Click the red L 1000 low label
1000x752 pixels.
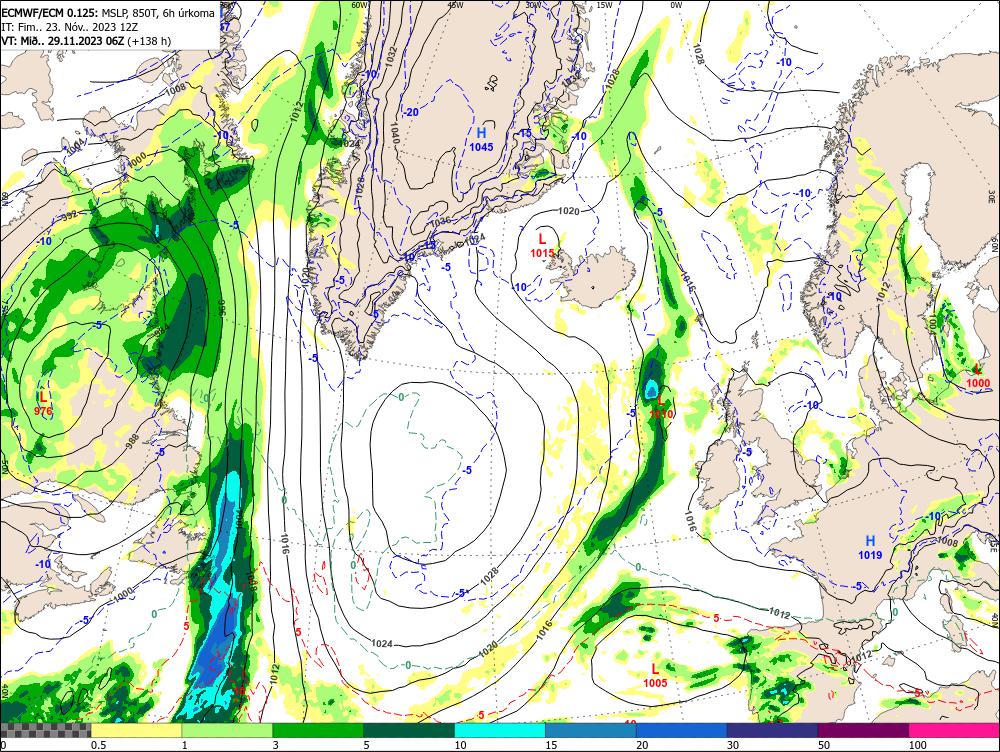point(978,376)
